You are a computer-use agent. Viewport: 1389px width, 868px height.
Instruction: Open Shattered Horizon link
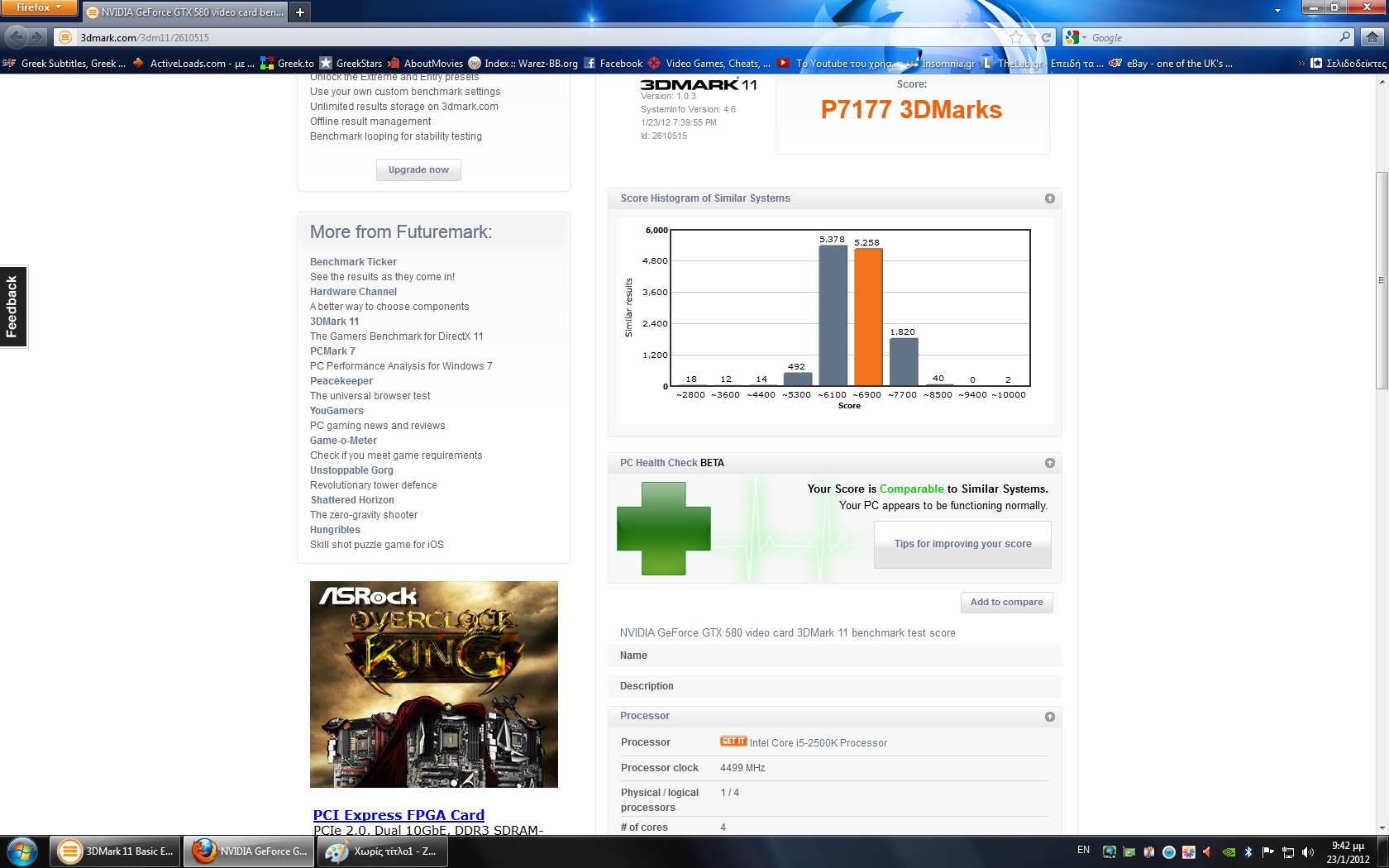point(352,500)
